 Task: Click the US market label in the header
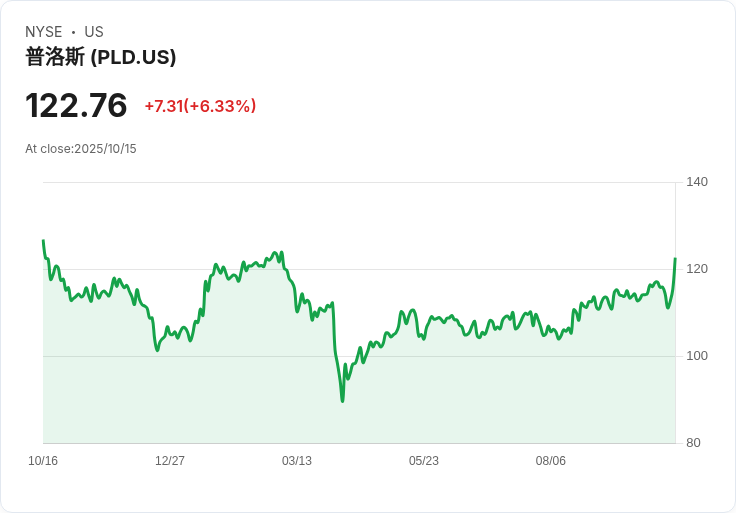[x=94, y=32]
